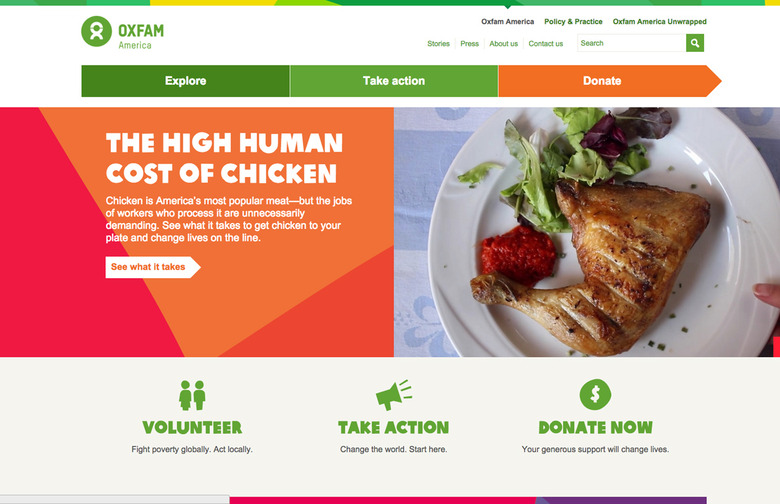Select Oxfam America top menu item
Image resolution: width=780 pixels, height=504 pixels.
coord(507,21)
